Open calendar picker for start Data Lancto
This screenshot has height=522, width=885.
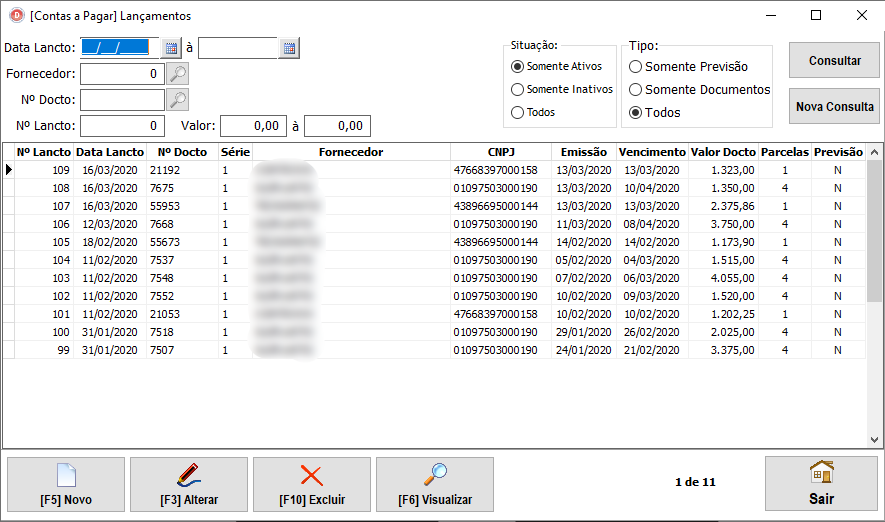coord(171,48)
